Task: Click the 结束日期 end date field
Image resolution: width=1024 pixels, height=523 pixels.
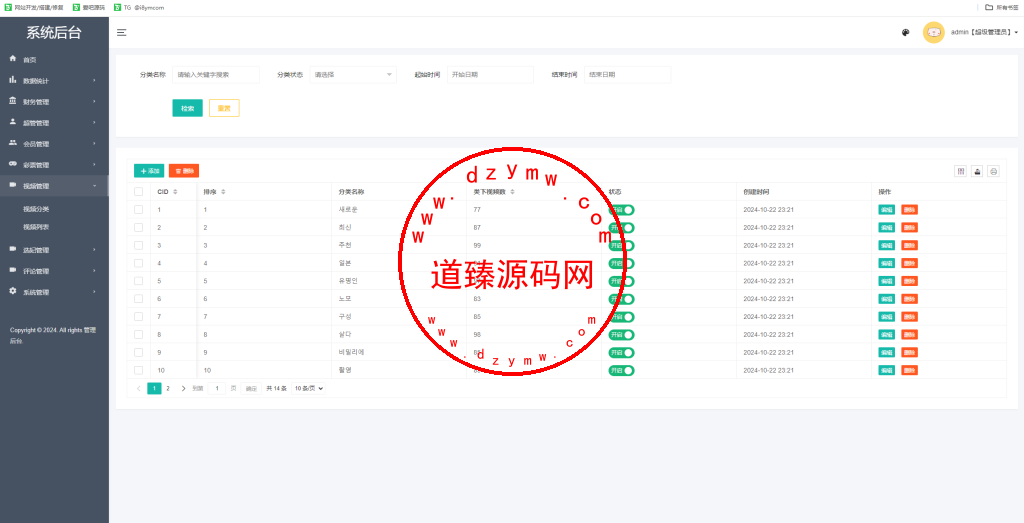Action: click(628, 74)
